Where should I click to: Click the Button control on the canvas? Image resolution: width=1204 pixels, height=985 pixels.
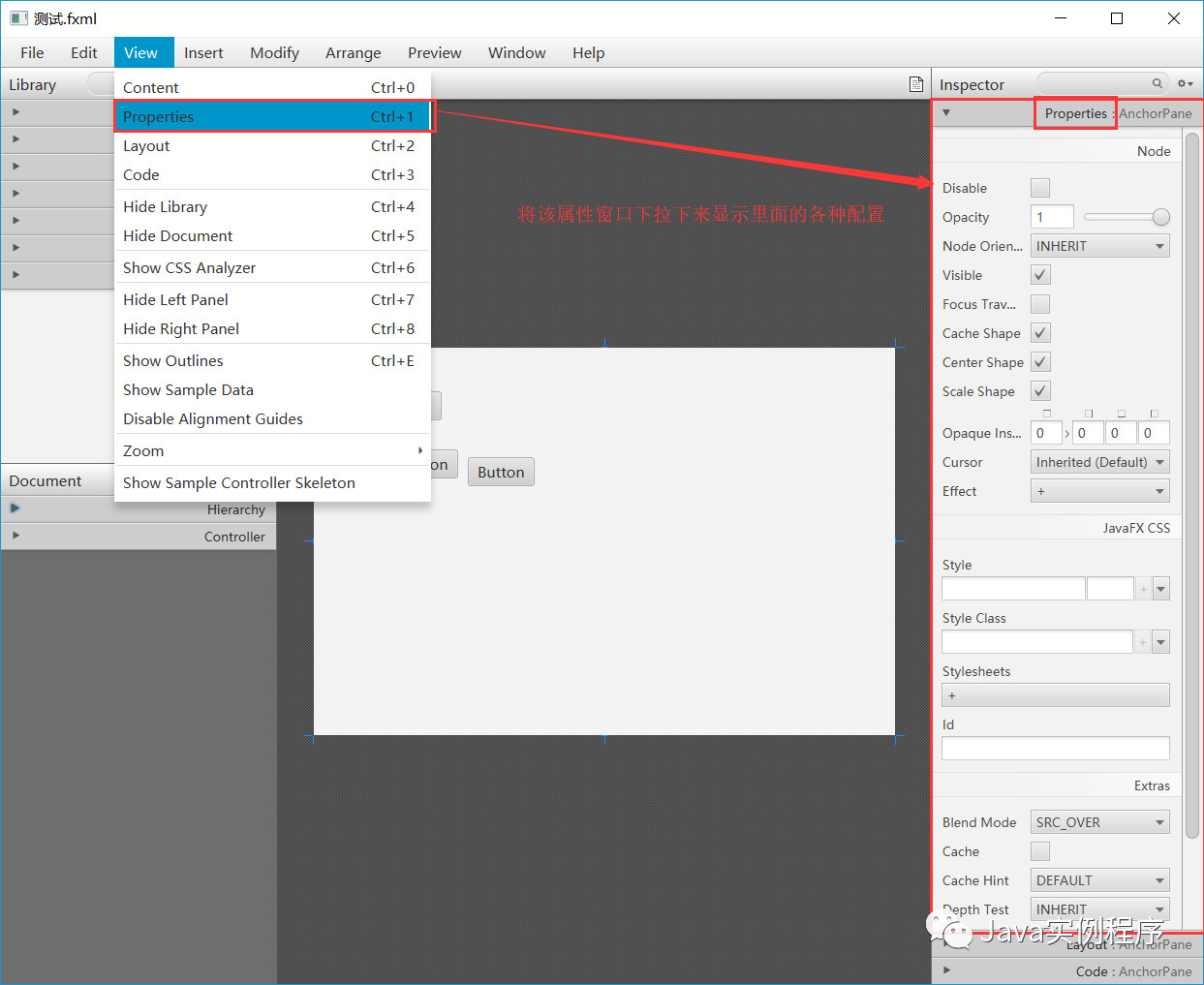(x=501, y=472)
